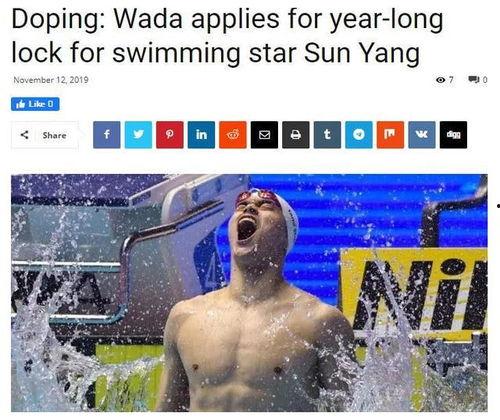Share article on LinkedIn

[201, 135]
